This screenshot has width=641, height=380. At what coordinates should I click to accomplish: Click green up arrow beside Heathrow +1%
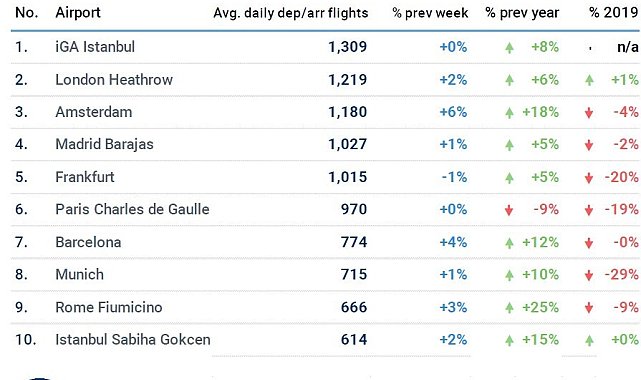589,80
